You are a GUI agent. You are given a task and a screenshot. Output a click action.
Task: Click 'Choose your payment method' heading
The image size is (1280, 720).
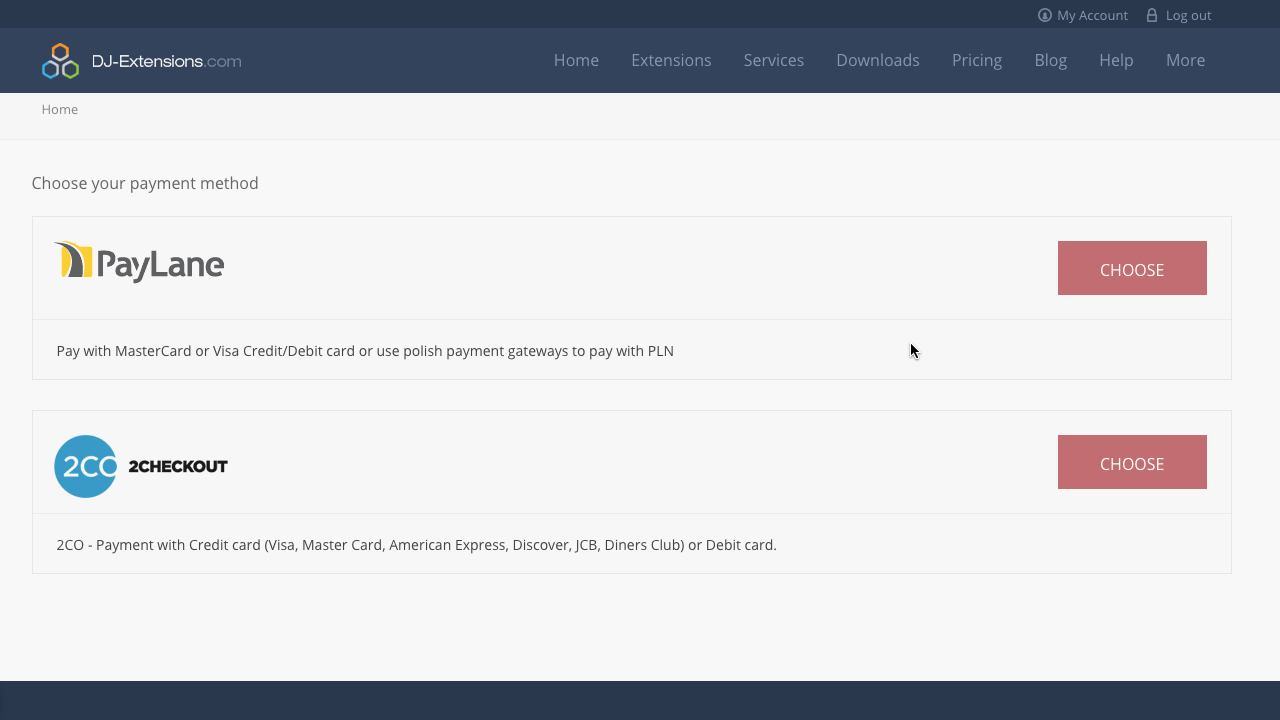tap(145, 183)
